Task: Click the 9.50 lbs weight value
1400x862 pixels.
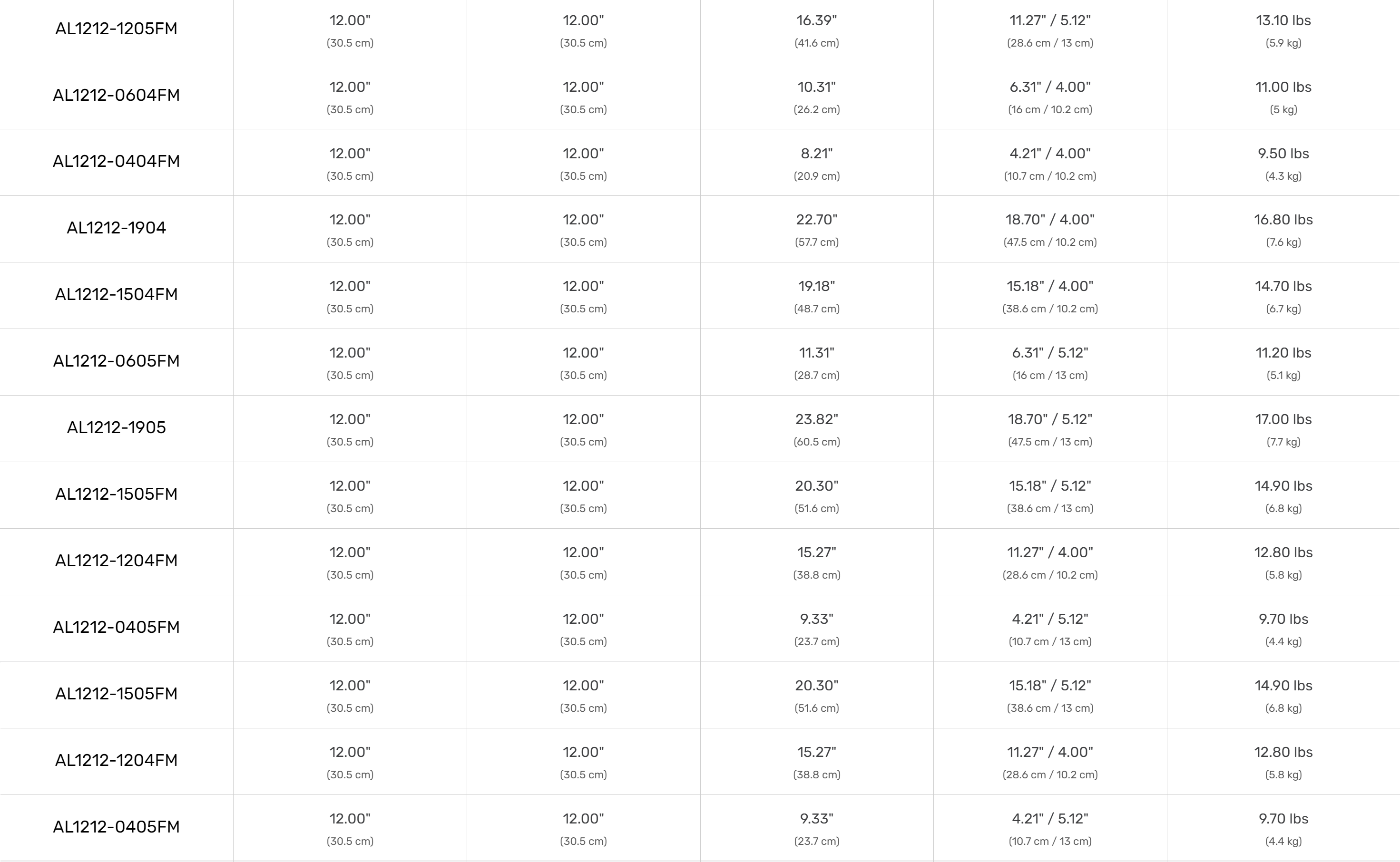Action: click(1283, 154)
